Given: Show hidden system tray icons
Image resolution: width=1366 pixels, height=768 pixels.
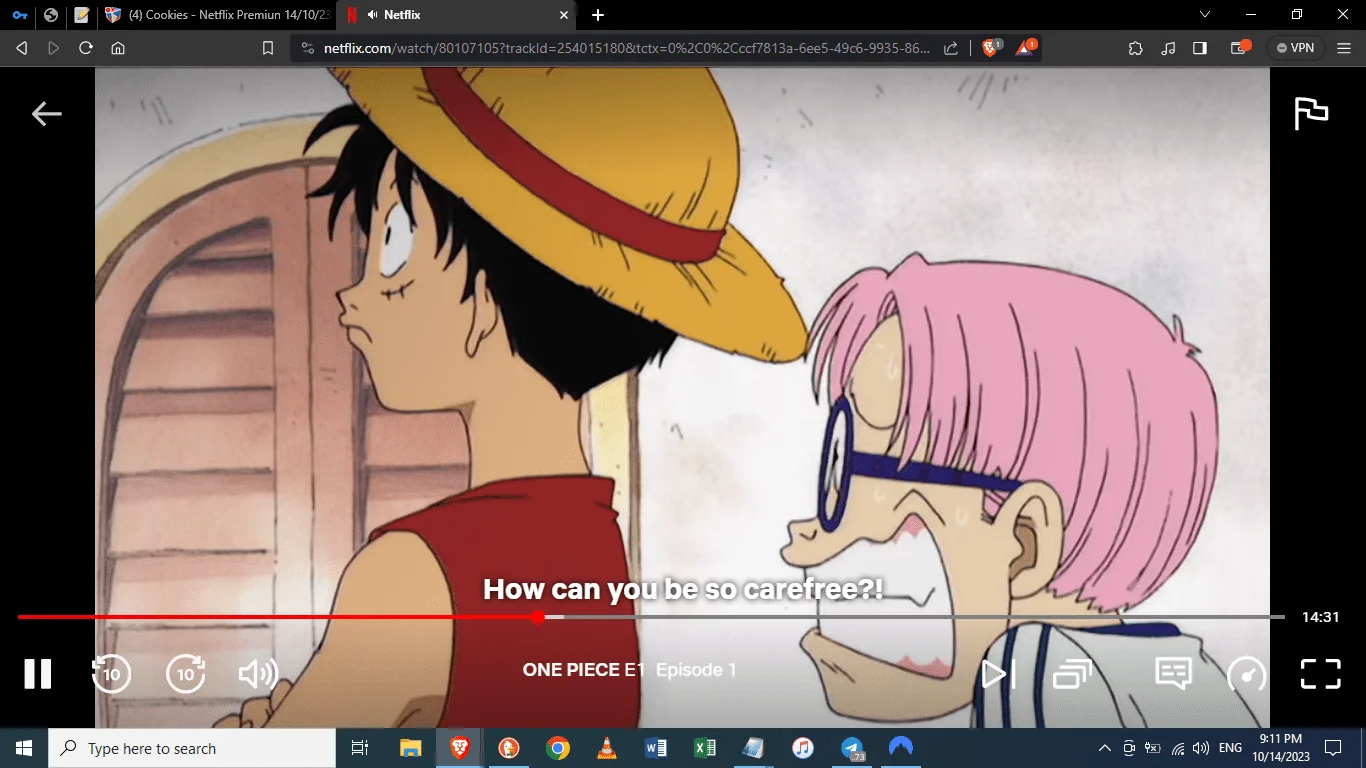Looking at the screenshot, I should click(x=1105, y=748).
